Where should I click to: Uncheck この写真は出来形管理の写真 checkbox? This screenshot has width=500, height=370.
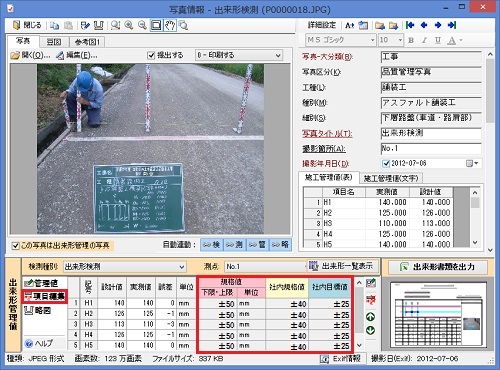pos(15,246)
